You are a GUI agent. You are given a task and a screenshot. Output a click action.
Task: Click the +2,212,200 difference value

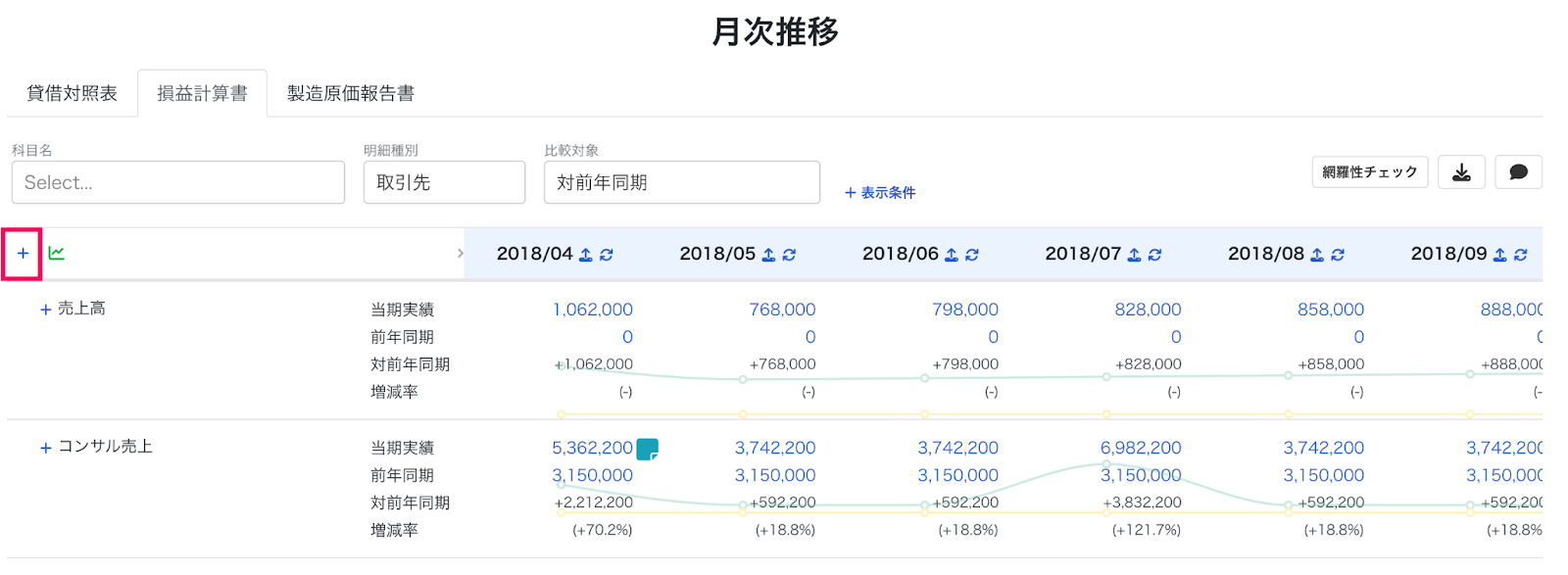coord(594,503)
